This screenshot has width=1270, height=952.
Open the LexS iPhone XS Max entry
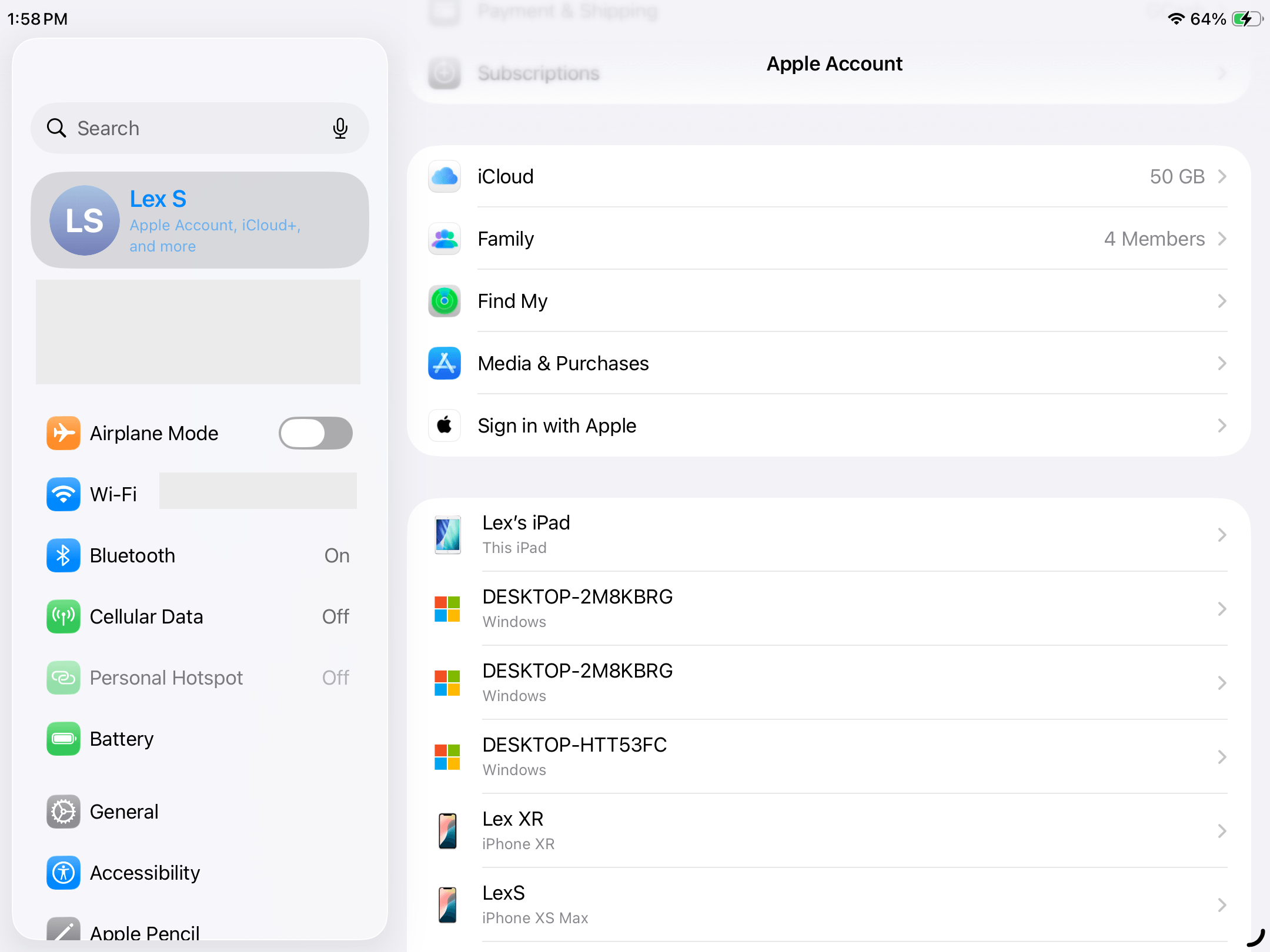[x=829, y=905]
